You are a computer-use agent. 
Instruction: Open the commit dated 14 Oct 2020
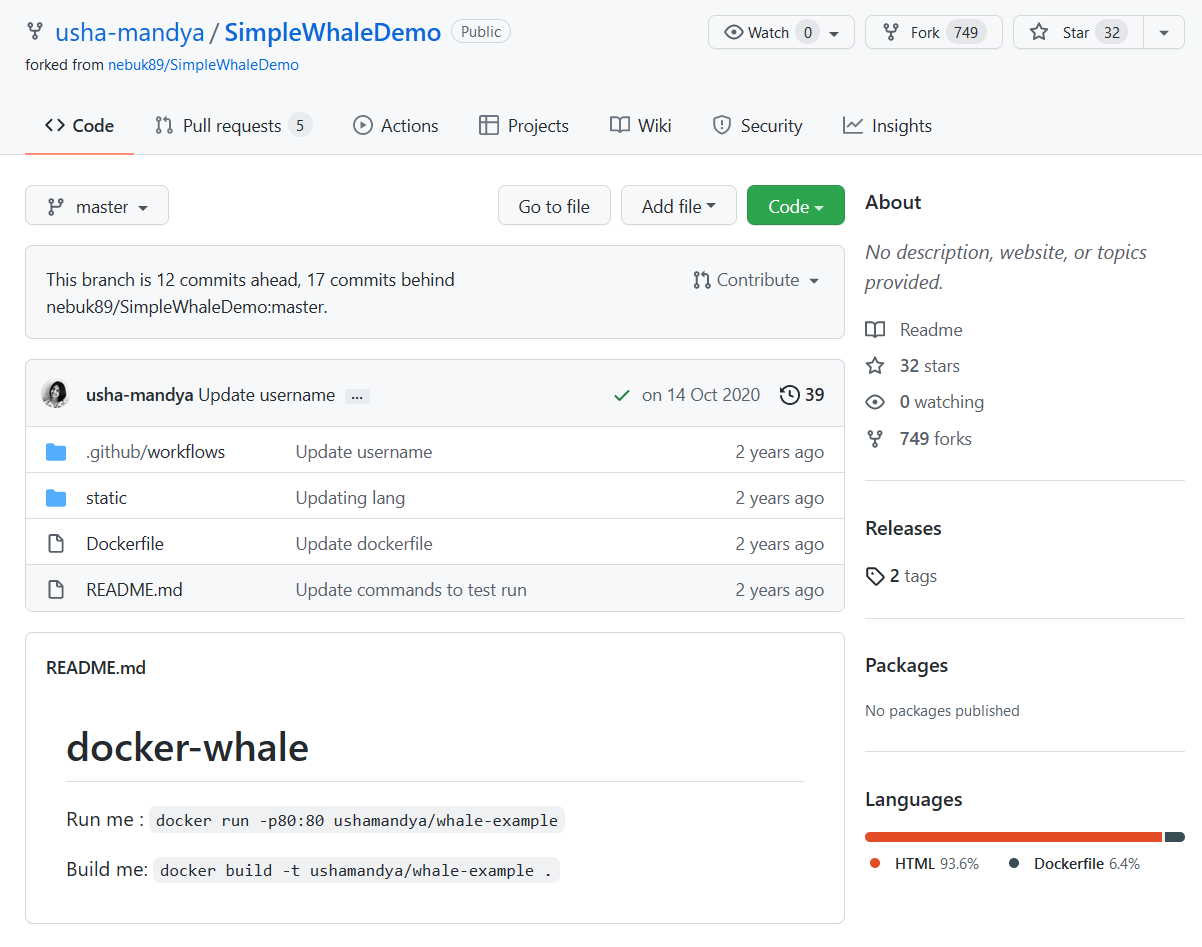pos(701,395)
